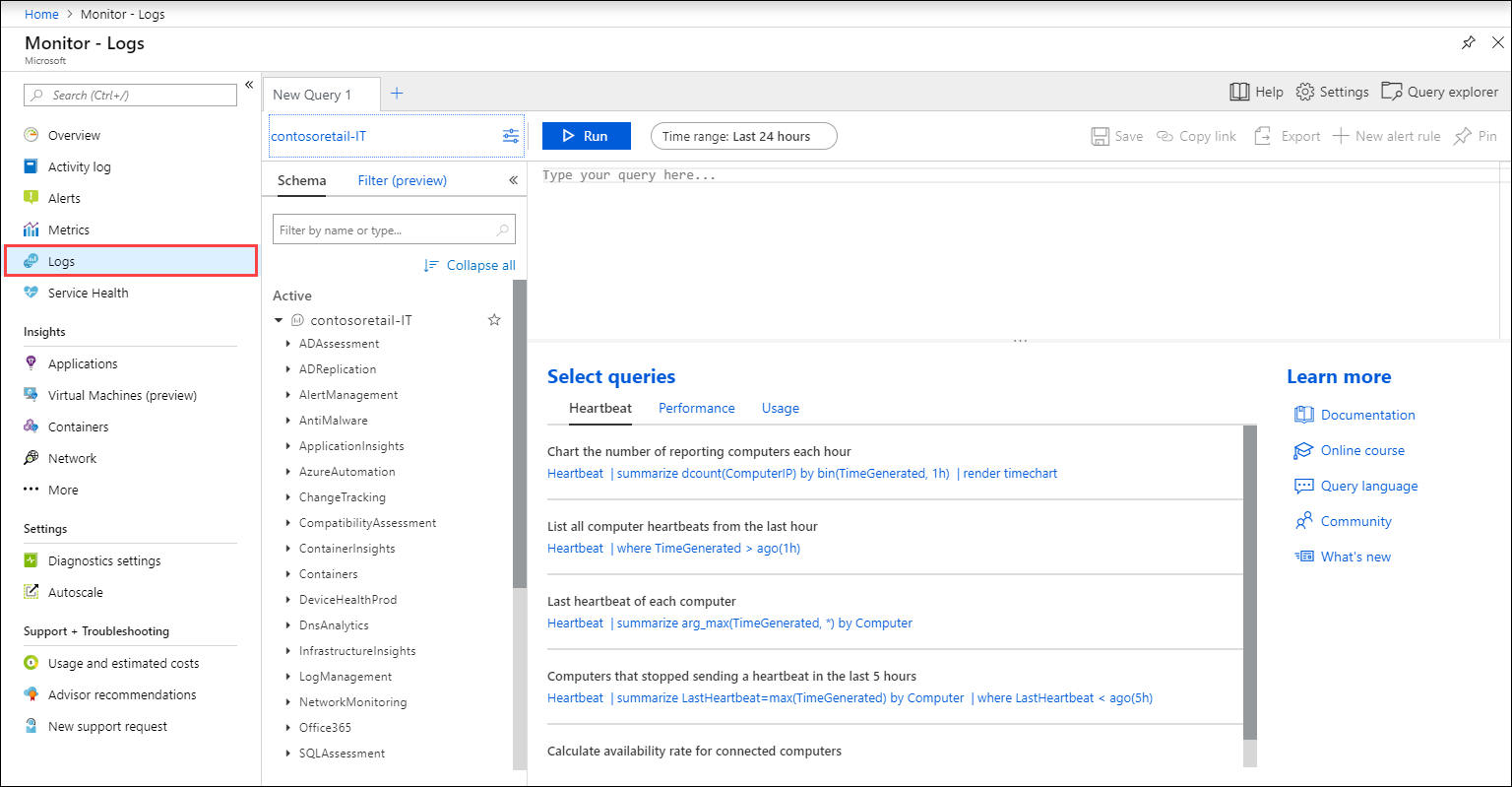The height and width of the screenshot is (787, 1512).
Task: Run the current query
Action: [x=586, y=136]
